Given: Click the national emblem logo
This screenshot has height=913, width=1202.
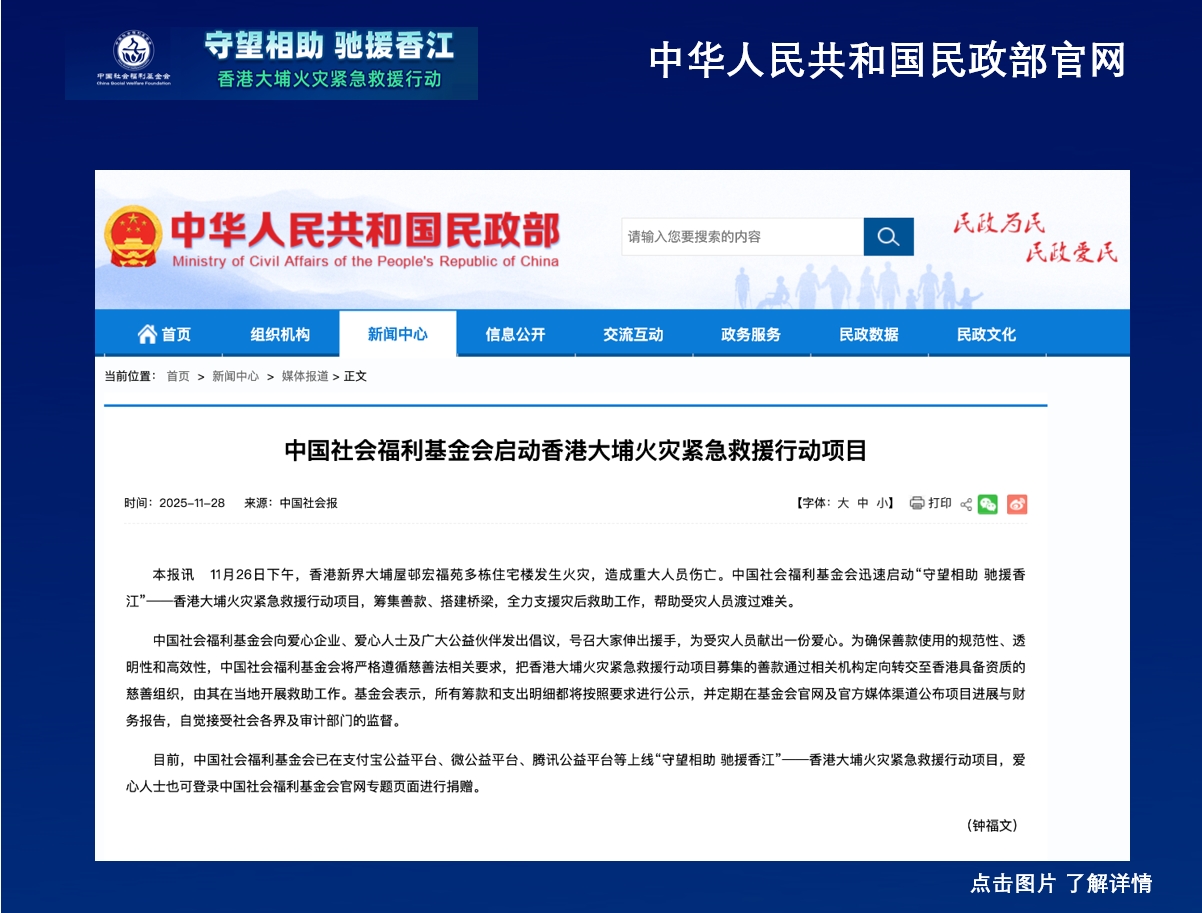Looking at the screenshot, I should click(x=133, y=237).
